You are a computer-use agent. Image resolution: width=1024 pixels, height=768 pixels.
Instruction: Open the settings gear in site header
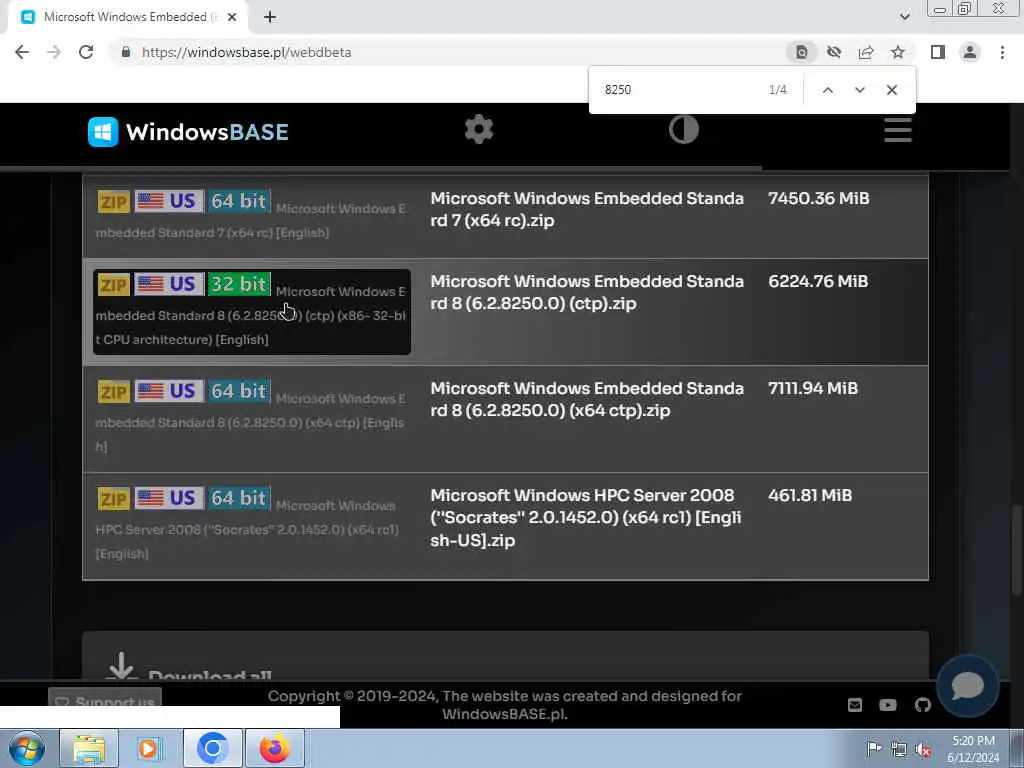(479, 129)
